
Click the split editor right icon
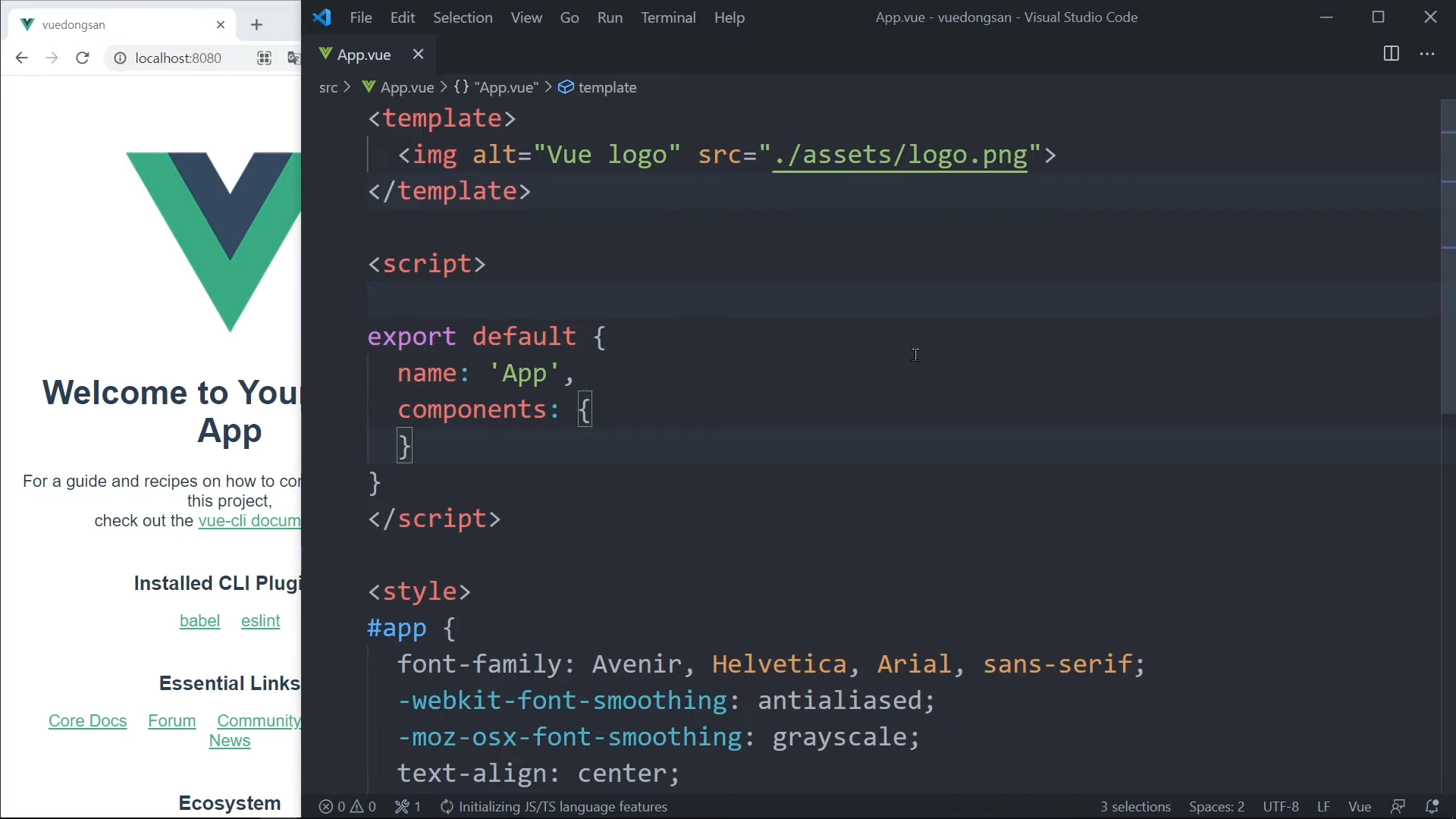pyautogui.click(x=1391, y=54)
